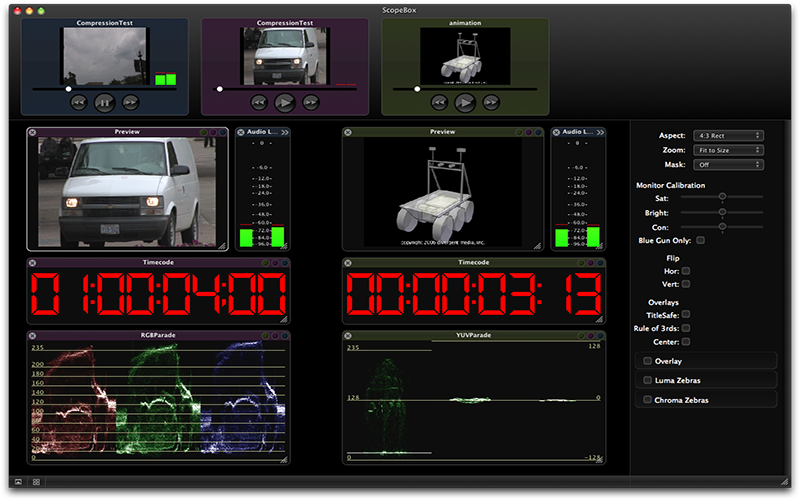The height and width of the screenshot is (500, 800).
Task: Close the Preview palette showing the van
Action: (x=33, y=132)
